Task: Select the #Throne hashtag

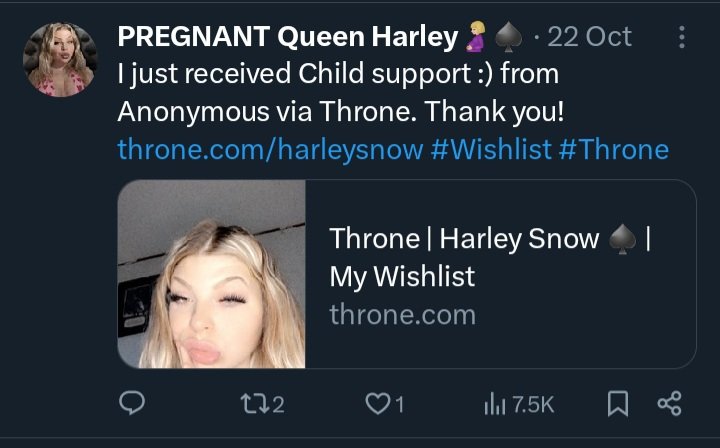Action: (x=614, y=150)
